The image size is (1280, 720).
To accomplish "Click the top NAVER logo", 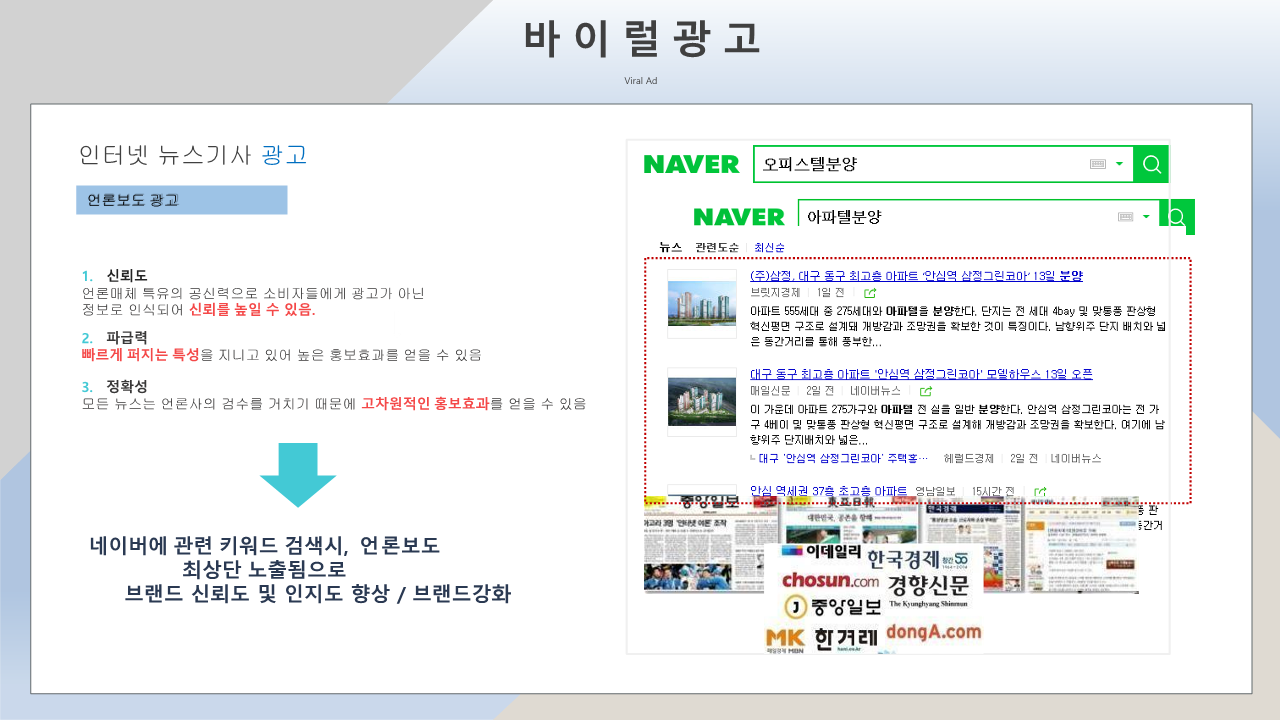I will coord(691,164).
